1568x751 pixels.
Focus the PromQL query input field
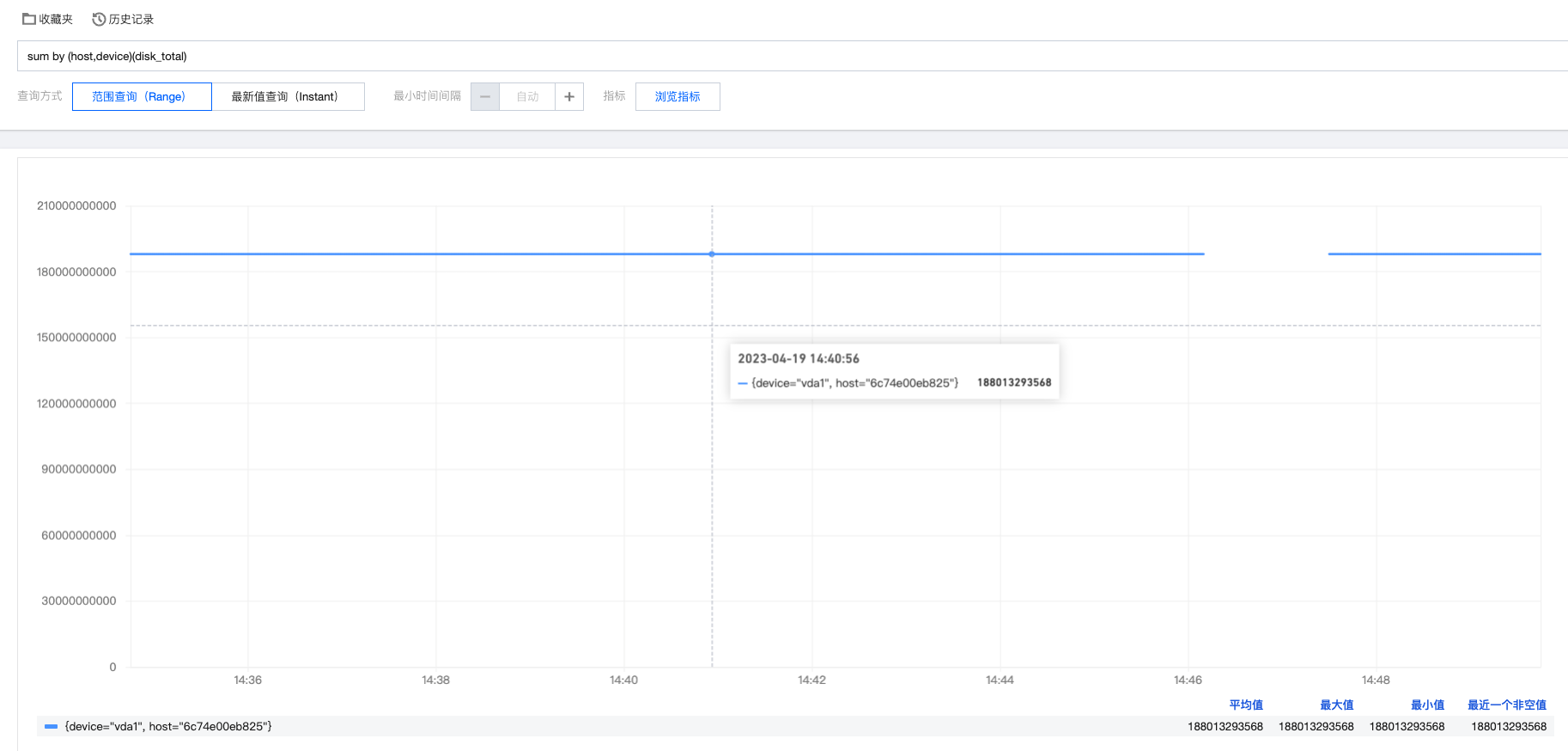pyautogui.click(x=773, y=56)
